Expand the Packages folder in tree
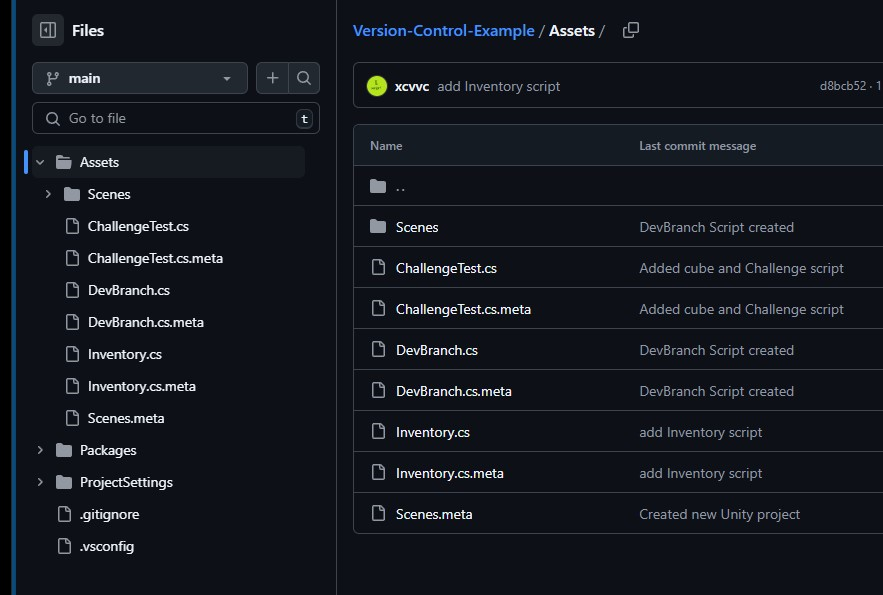Image resolution: width=883 pixels, height=595 pixels. [x=40, y=450]
